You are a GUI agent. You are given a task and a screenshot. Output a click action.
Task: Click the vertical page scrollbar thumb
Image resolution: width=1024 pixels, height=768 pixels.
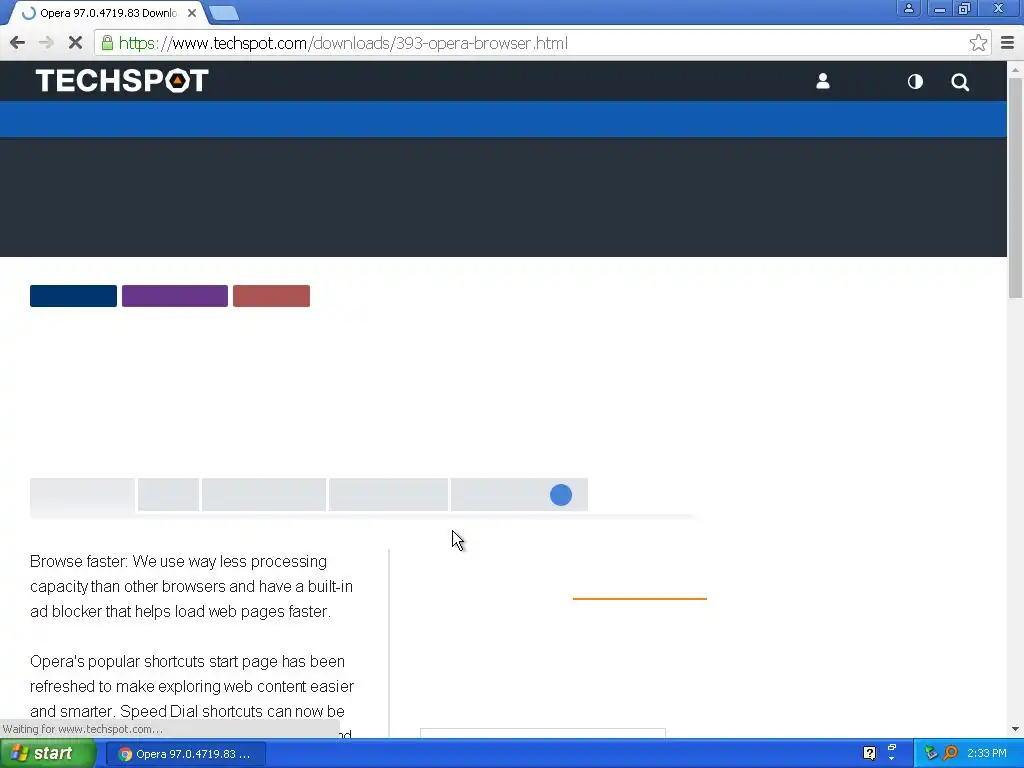pos(1015,187)
